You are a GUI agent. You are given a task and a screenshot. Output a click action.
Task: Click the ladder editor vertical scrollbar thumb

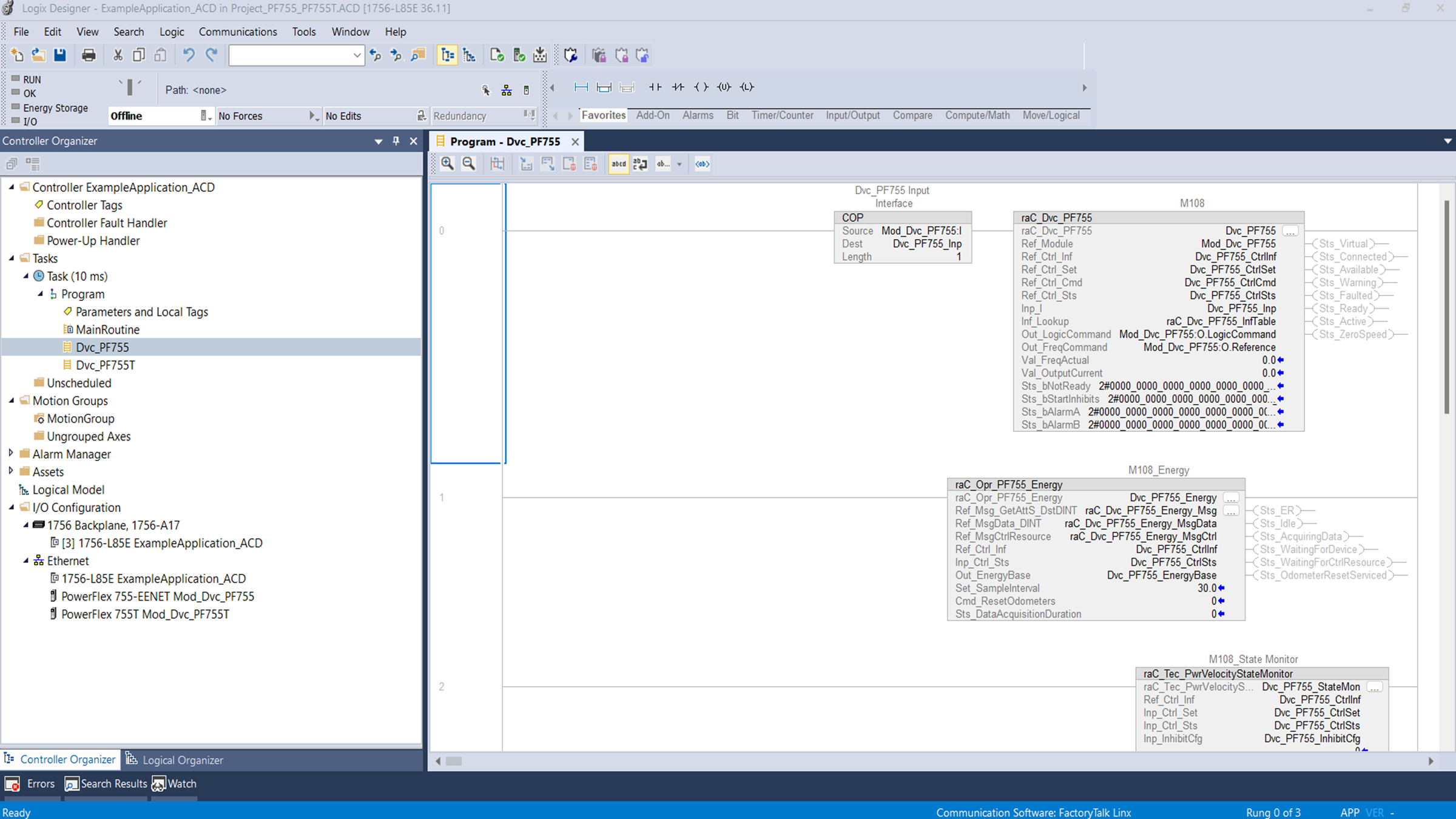1447,307
